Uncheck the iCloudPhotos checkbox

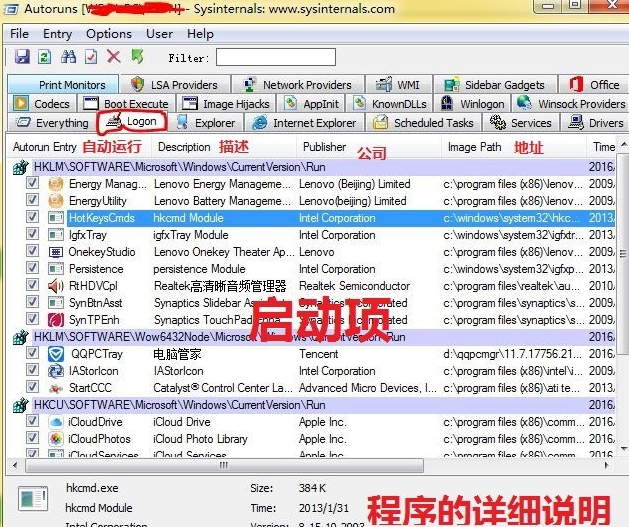tap(32, 438)
